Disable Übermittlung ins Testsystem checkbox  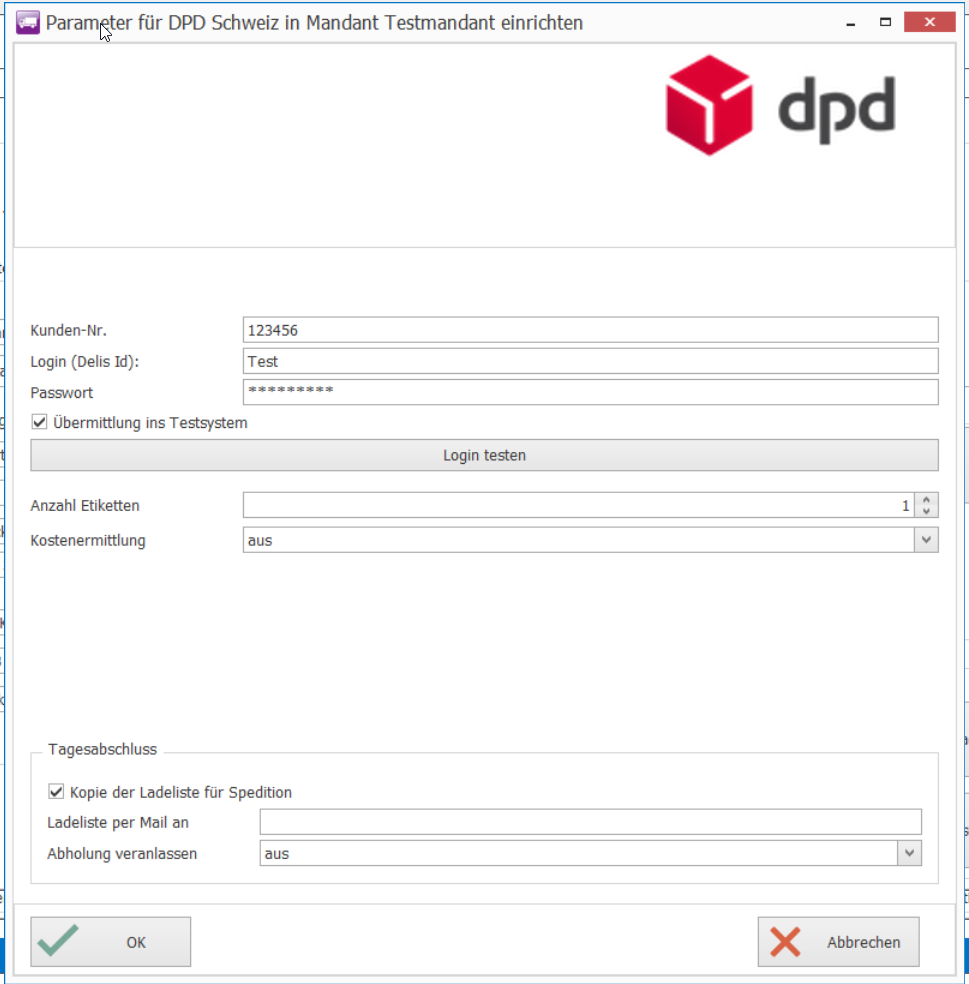pos(40,423)
